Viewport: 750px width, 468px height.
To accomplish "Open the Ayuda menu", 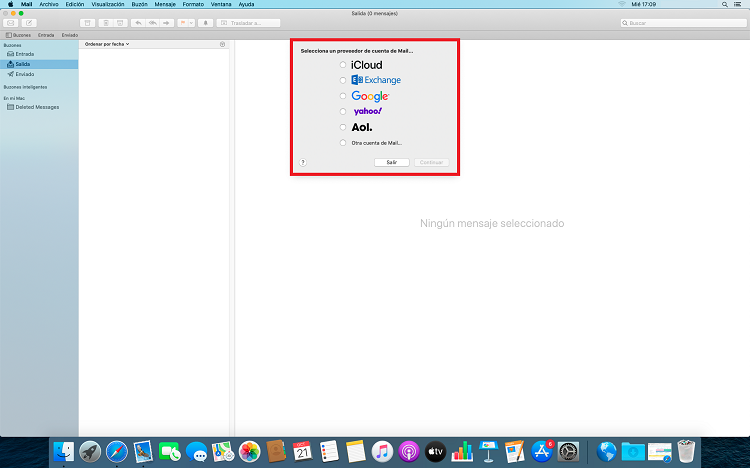I will tap(246, 4).
